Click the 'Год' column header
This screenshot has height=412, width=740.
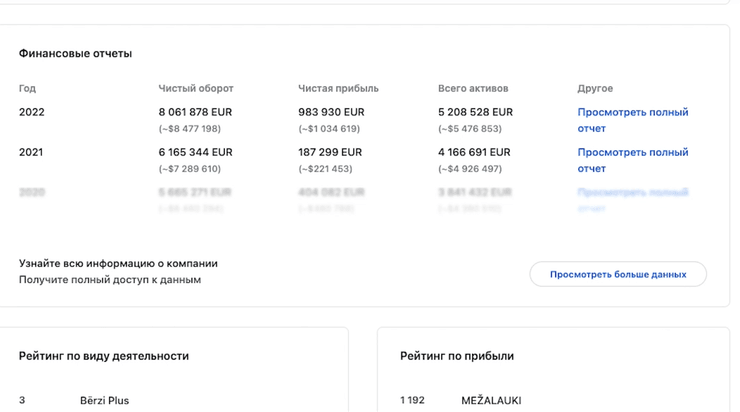(27, 89)
